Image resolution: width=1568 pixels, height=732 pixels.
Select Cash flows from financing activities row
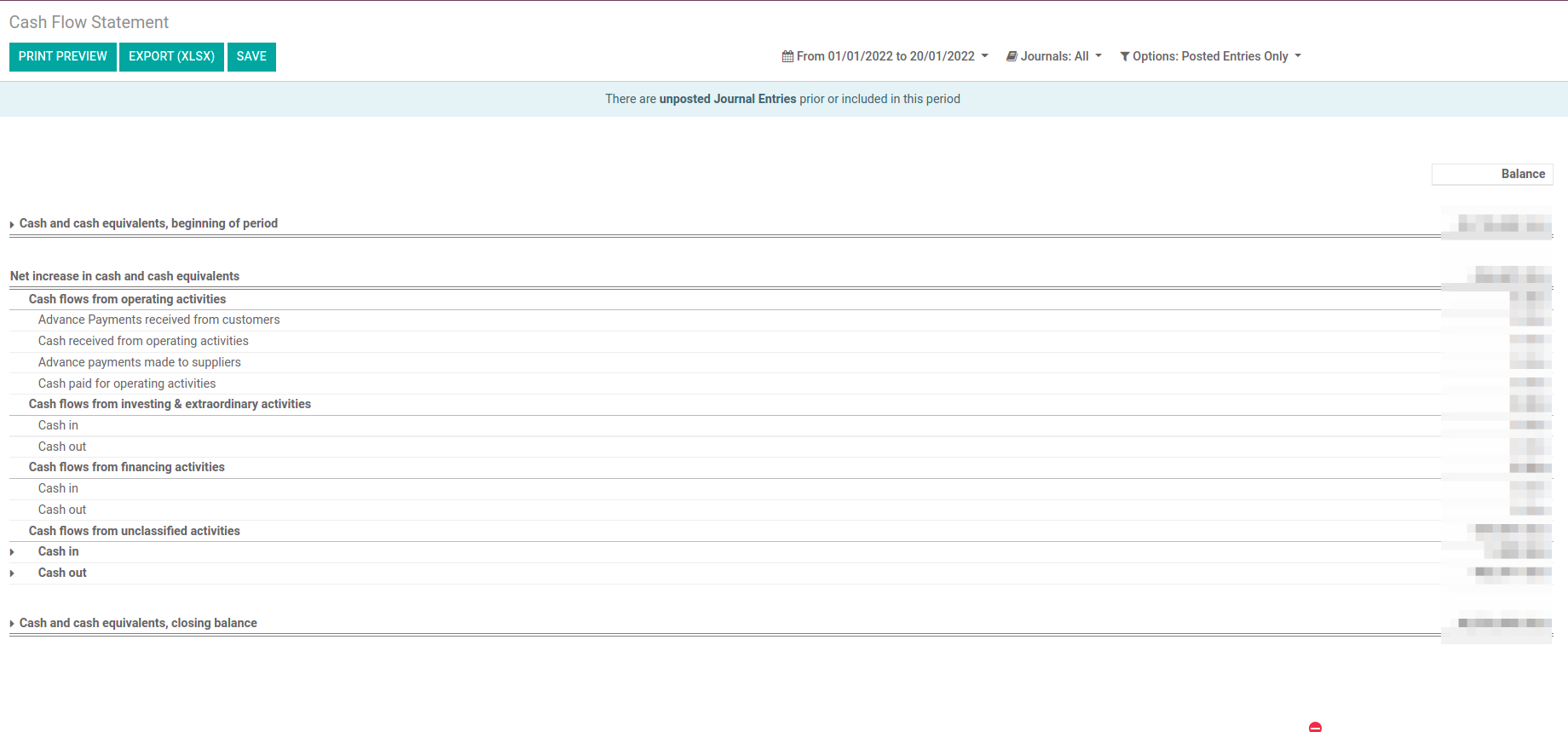click(x=127, y=467)
